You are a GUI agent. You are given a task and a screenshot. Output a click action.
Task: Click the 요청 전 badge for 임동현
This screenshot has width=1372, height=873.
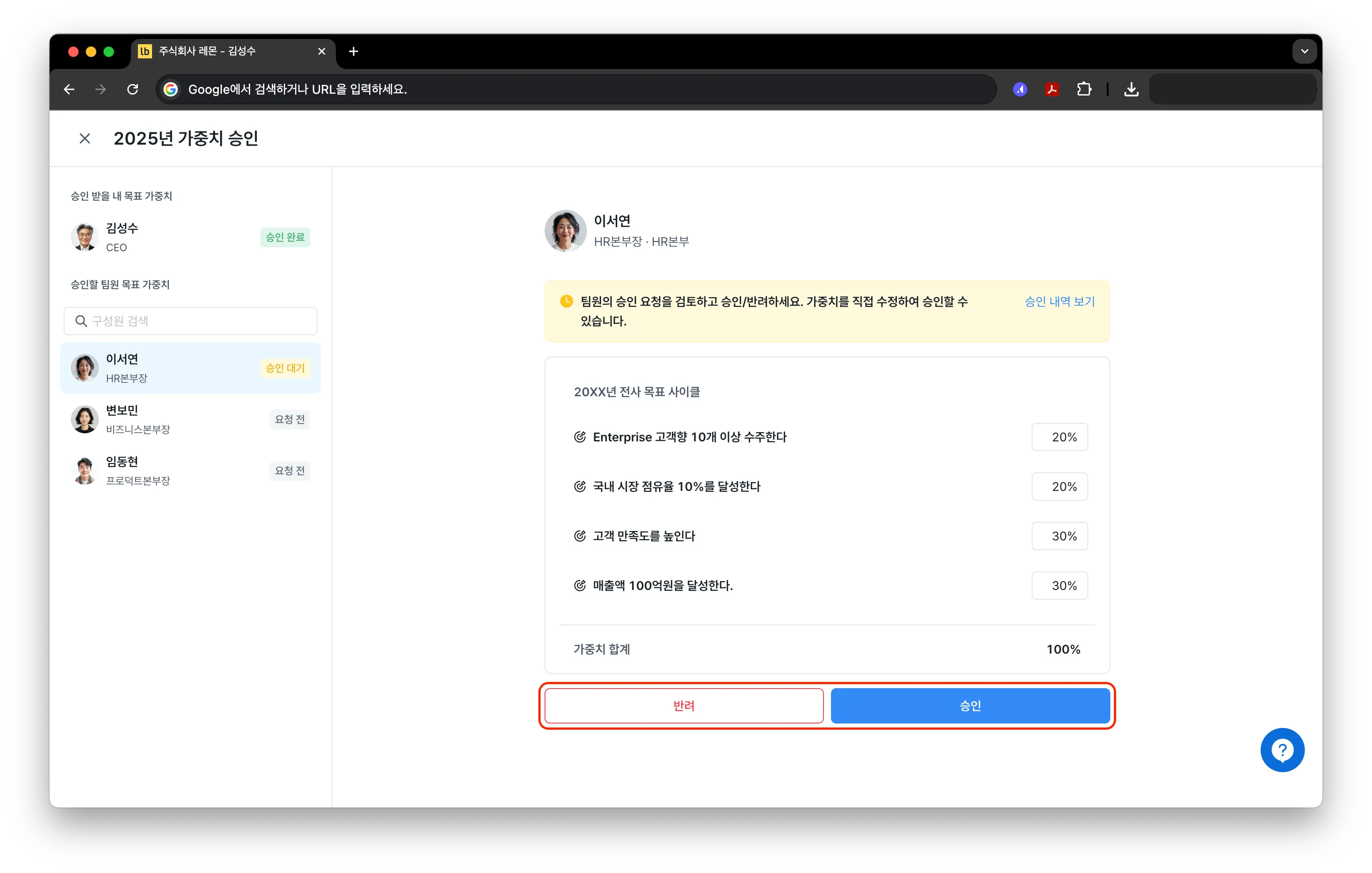point(290,471)
